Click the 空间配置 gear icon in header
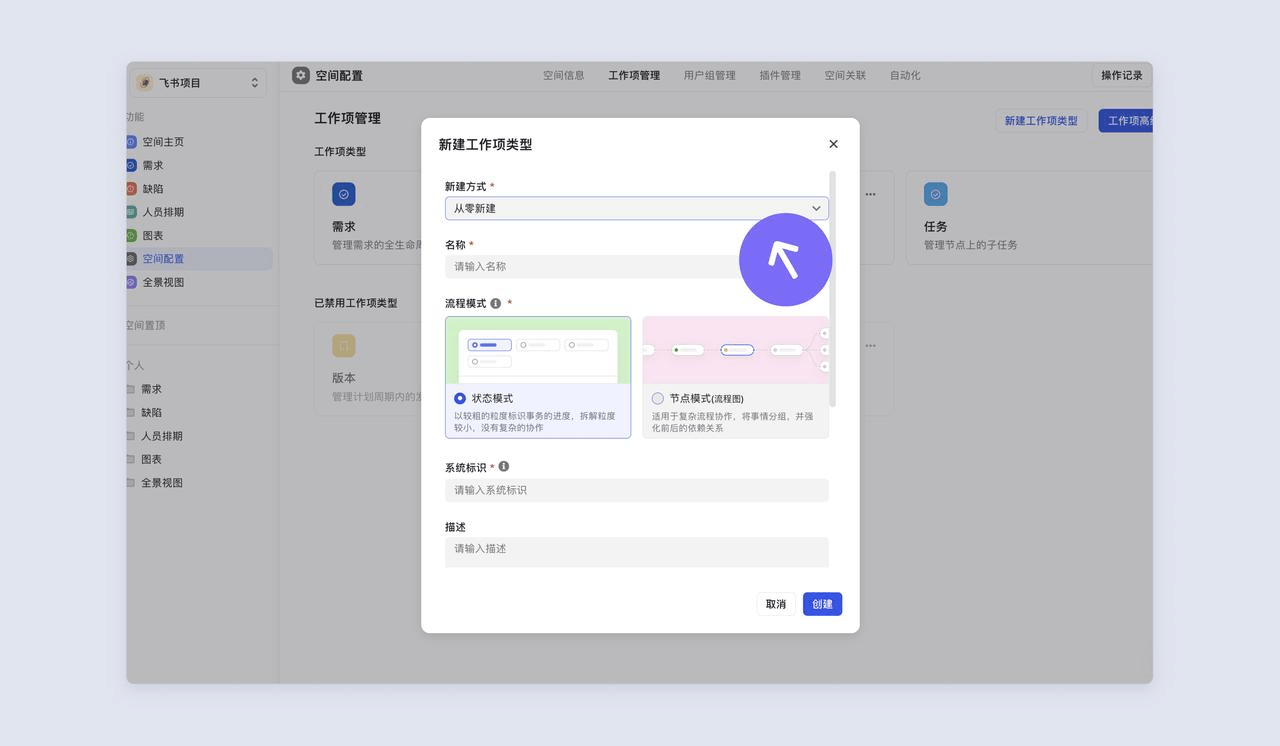 tap(301, 75)
